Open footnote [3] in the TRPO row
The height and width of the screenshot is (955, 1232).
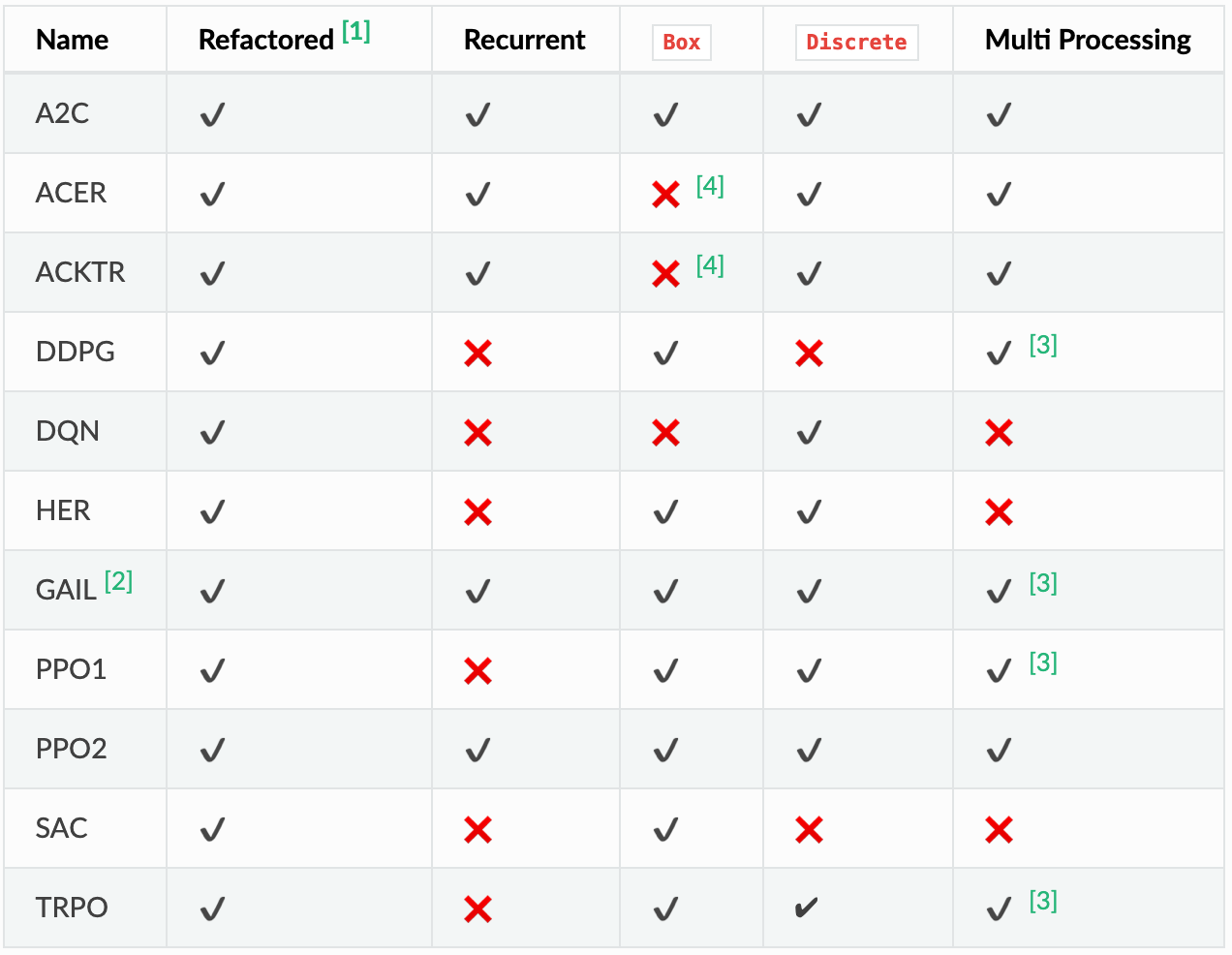(x=1043, y=901)
